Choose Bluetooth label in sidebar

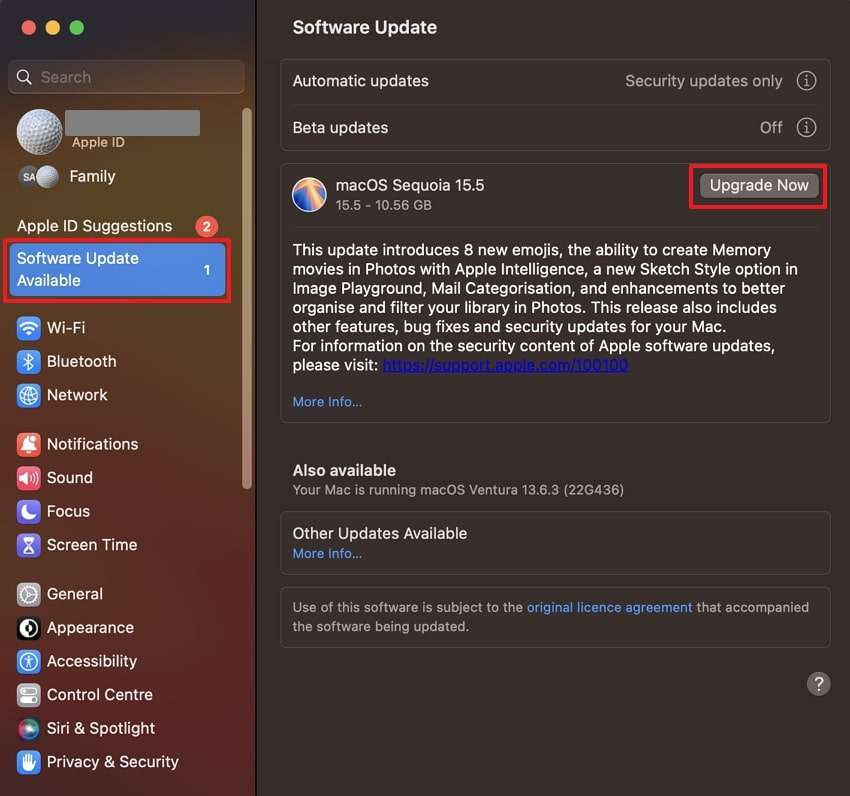coord(81,362)
